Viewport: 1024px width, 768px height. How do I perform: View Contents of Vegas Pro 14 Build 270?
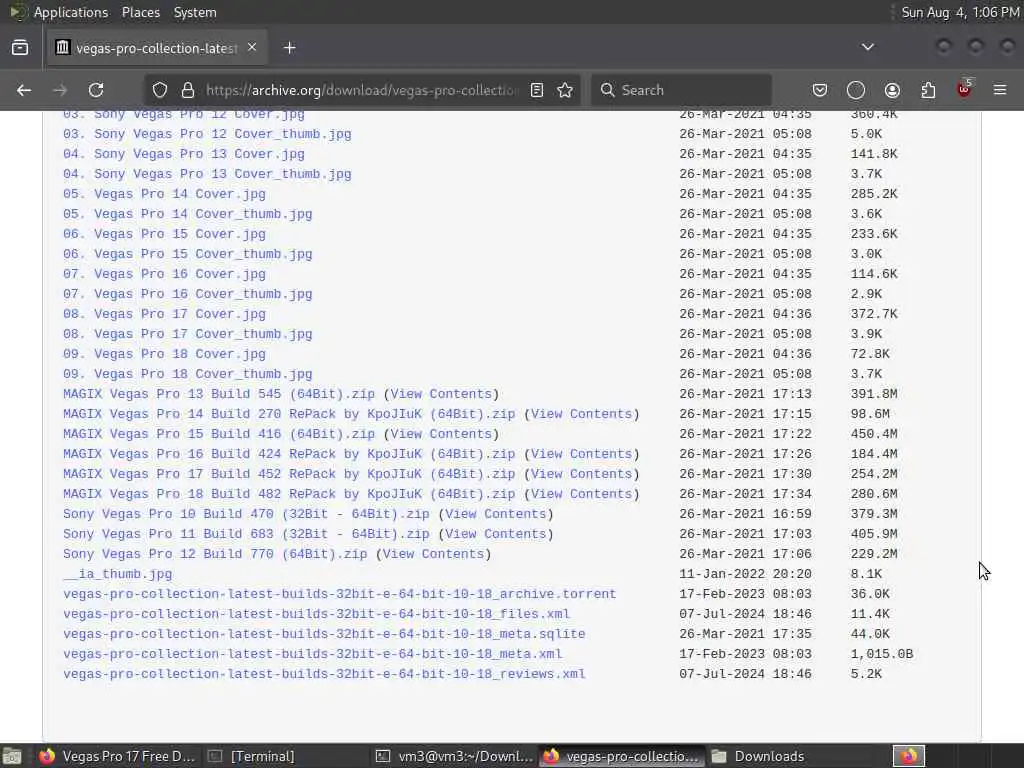coord(581,414)
